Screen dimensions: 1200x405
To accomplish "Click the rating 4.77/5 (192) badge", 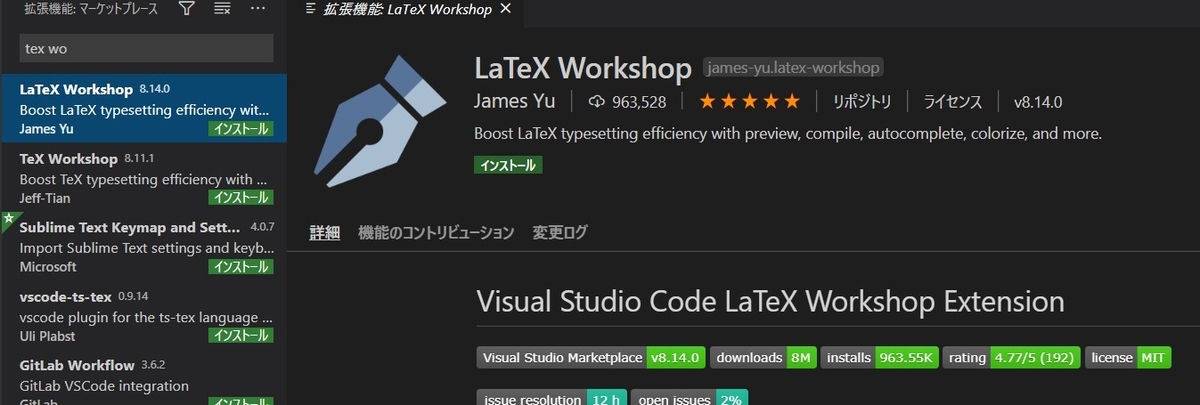I will point(1012,357).
